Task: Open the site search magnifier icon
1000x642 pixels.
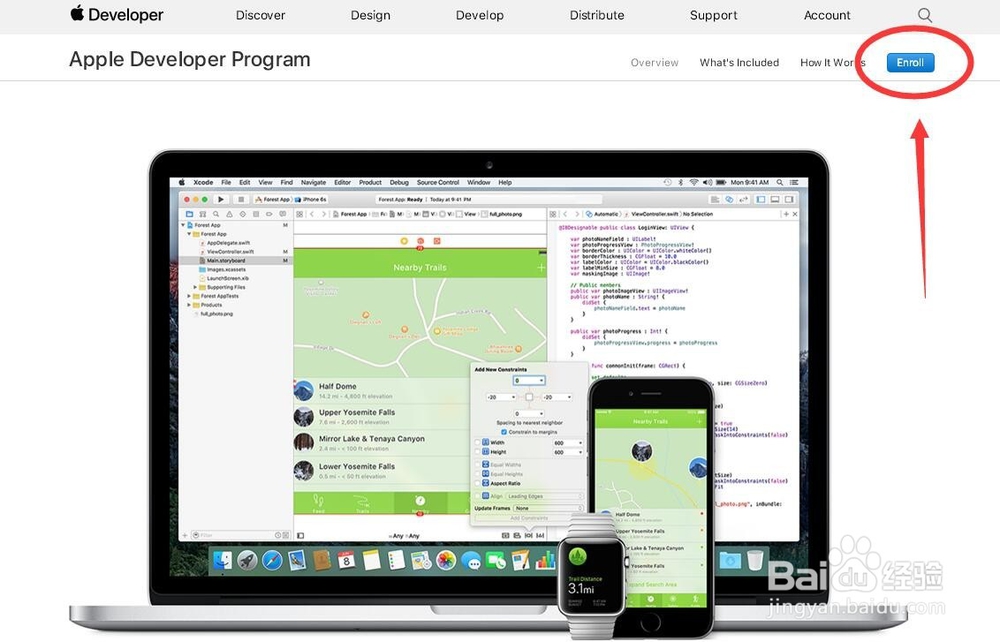Action: (x=925, y=15)
